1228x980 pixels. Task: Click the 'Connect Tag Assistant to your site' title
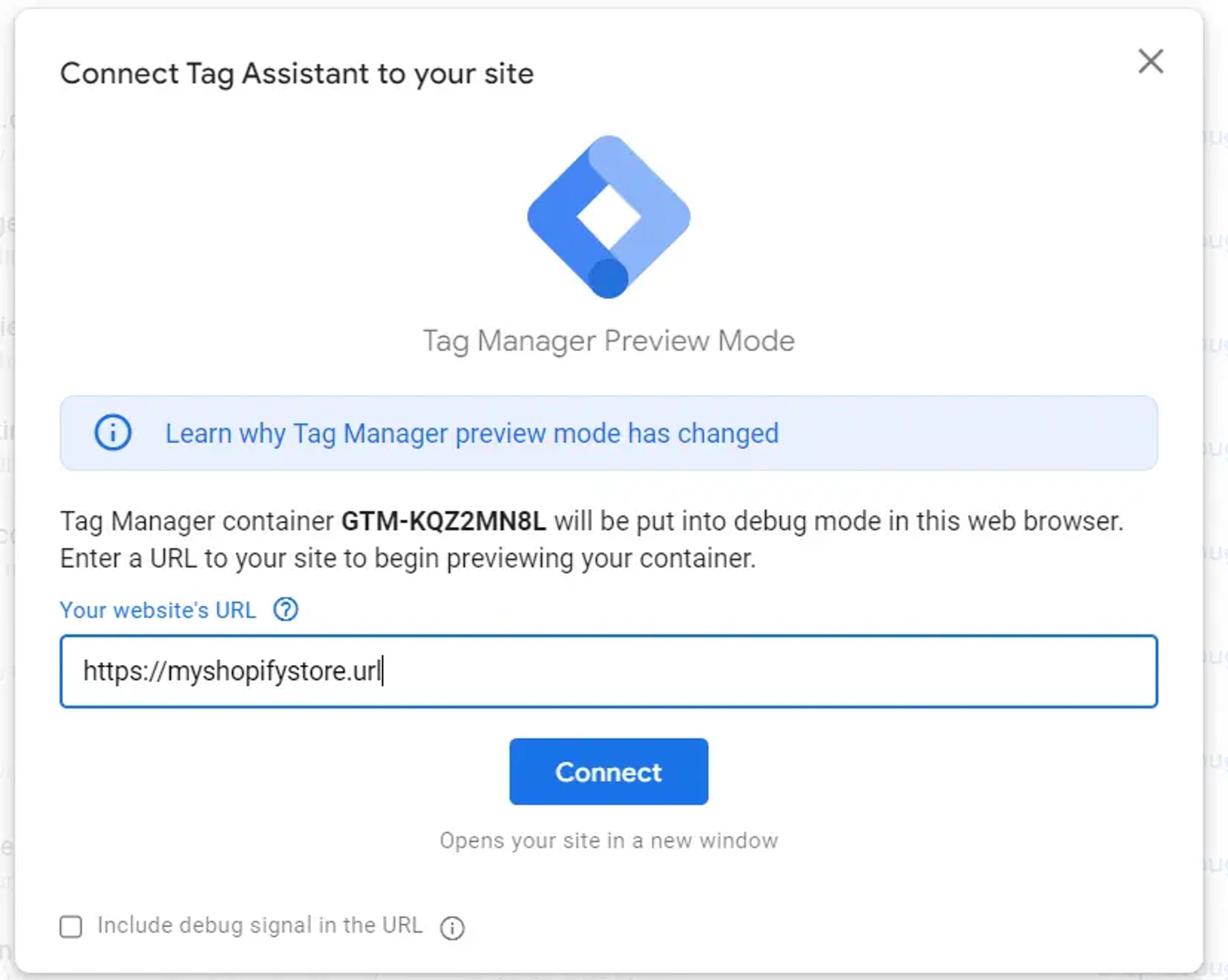[297, 74]
